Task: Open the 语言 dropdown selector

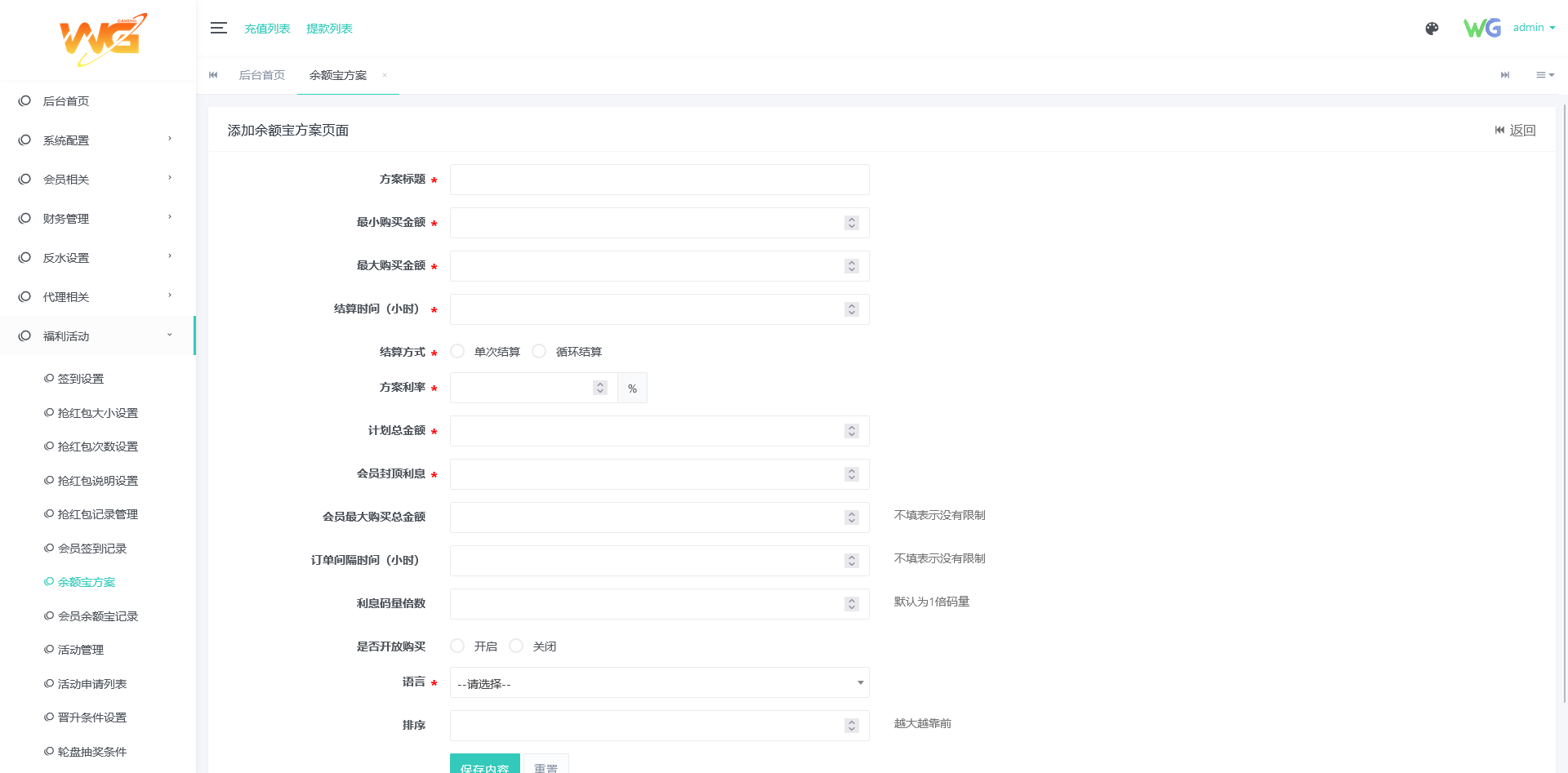Action: (x=659, y=683)
